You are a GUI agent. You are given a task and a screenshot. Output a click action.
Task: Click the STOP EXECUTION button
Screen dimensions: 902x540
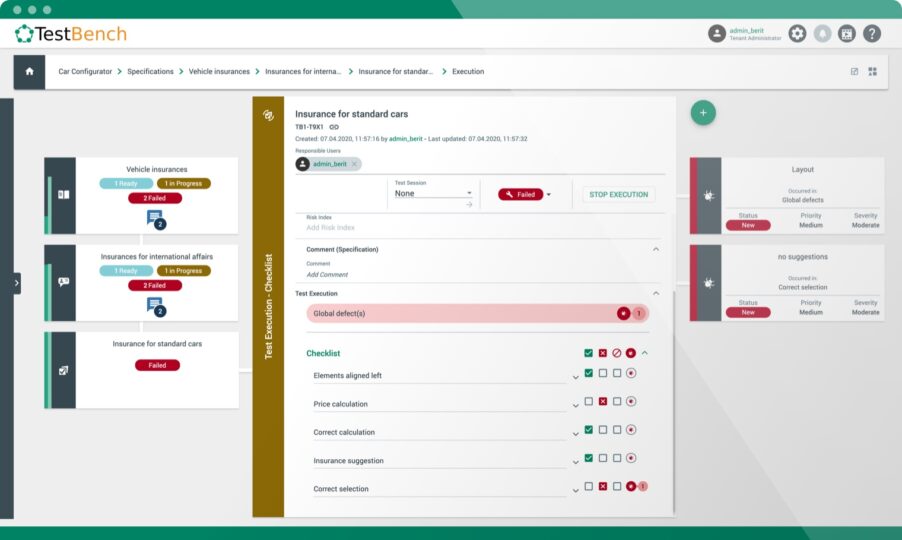click(x=619, y=194)
